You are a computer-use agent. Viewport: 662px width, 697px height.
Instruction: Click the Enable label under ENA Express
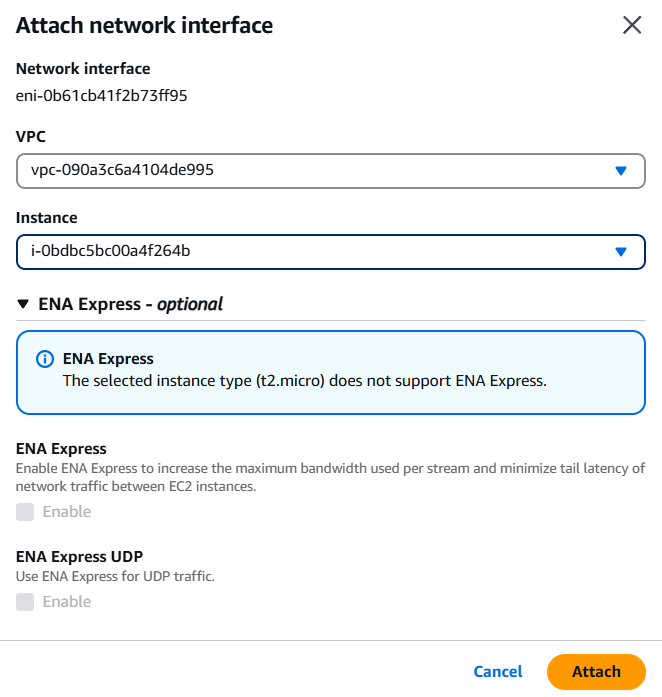(x=67, y=512)
